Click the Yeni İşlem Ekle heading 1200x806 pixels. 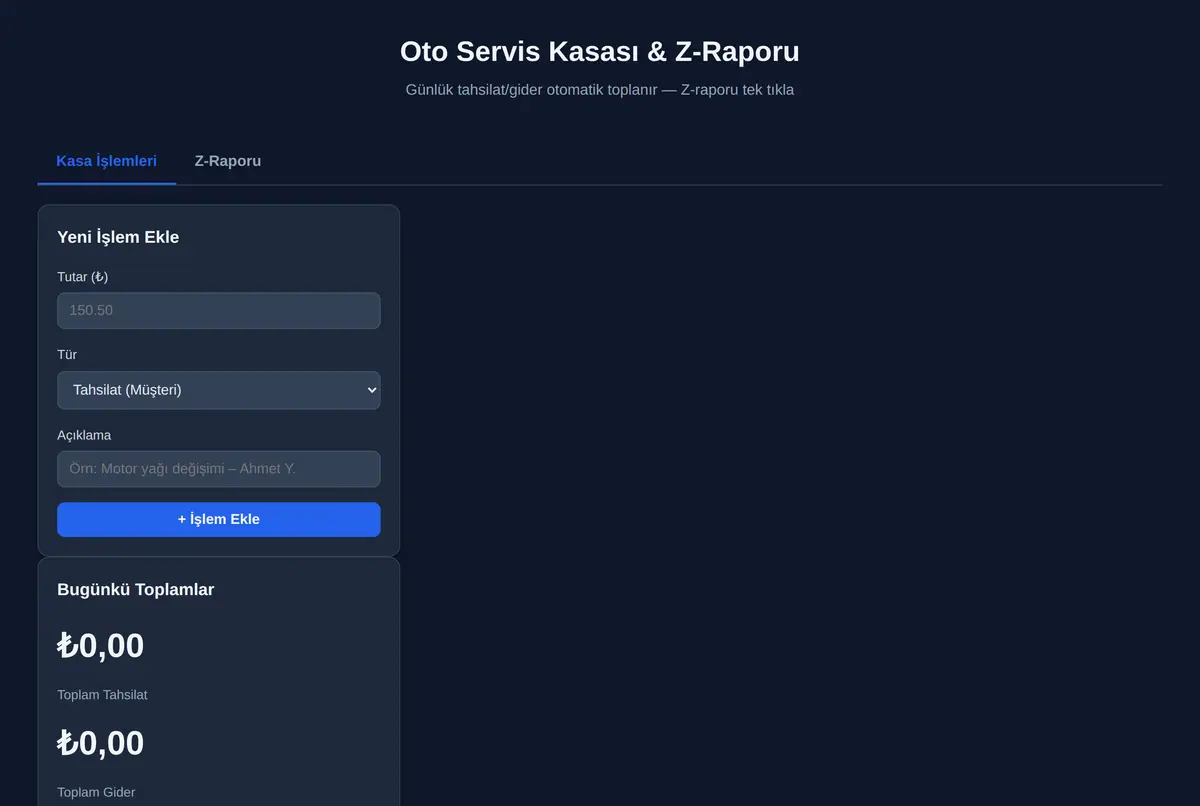tap(118, 237)
